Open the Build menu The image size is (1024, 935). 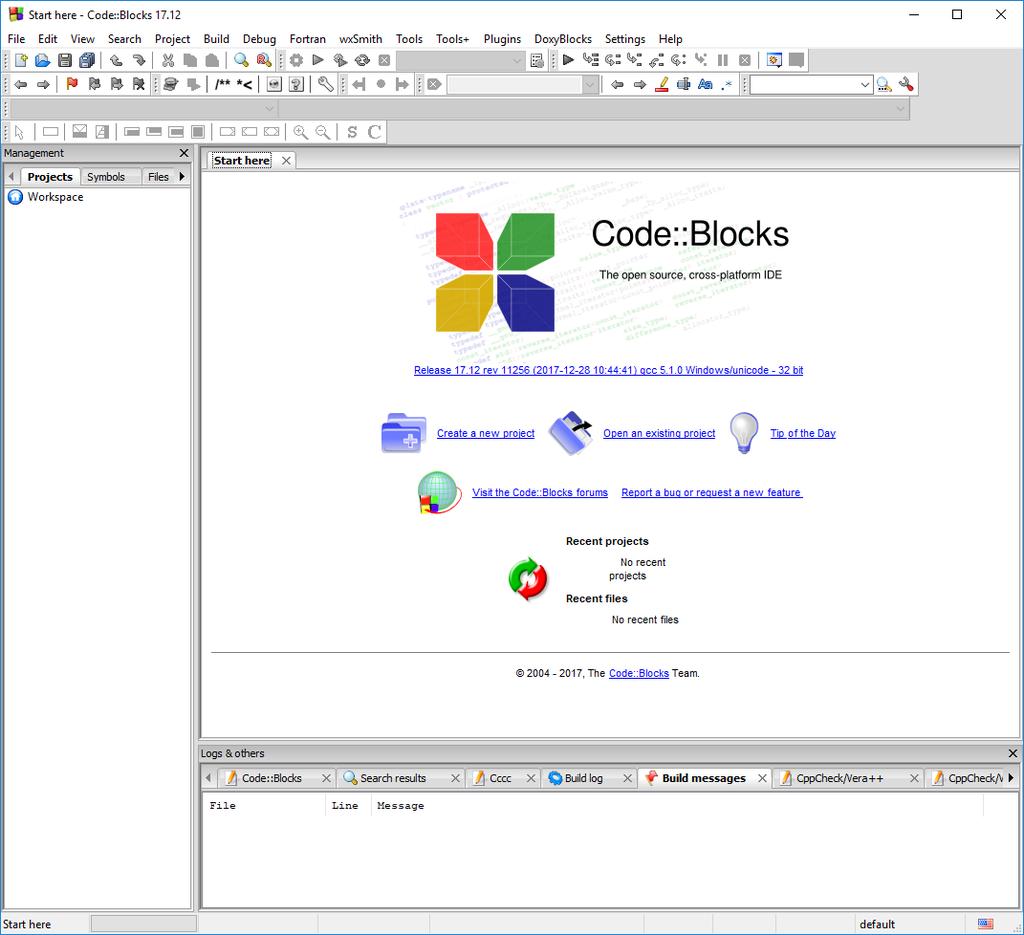coord(216,39)
